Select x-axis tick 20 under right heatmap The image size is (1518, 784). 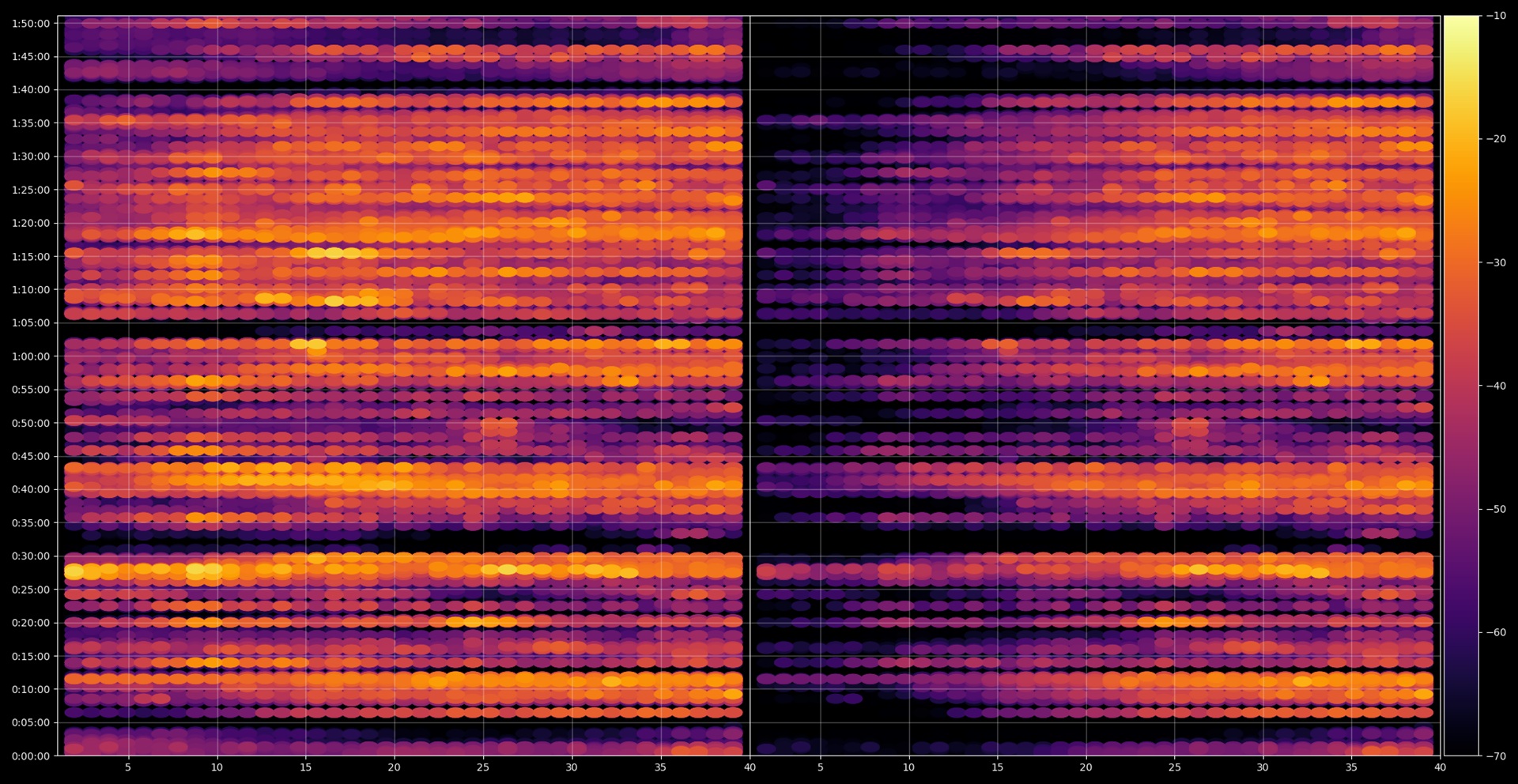1086,767
